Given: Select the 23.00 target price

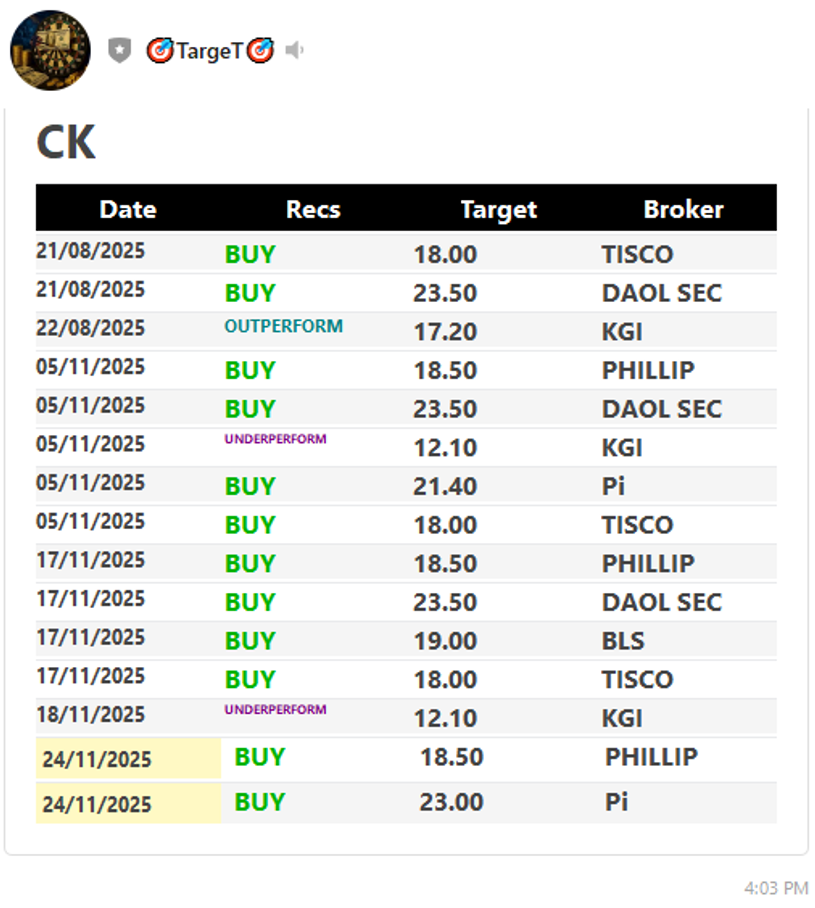Looking at the screenshot, I should [451, 802].
